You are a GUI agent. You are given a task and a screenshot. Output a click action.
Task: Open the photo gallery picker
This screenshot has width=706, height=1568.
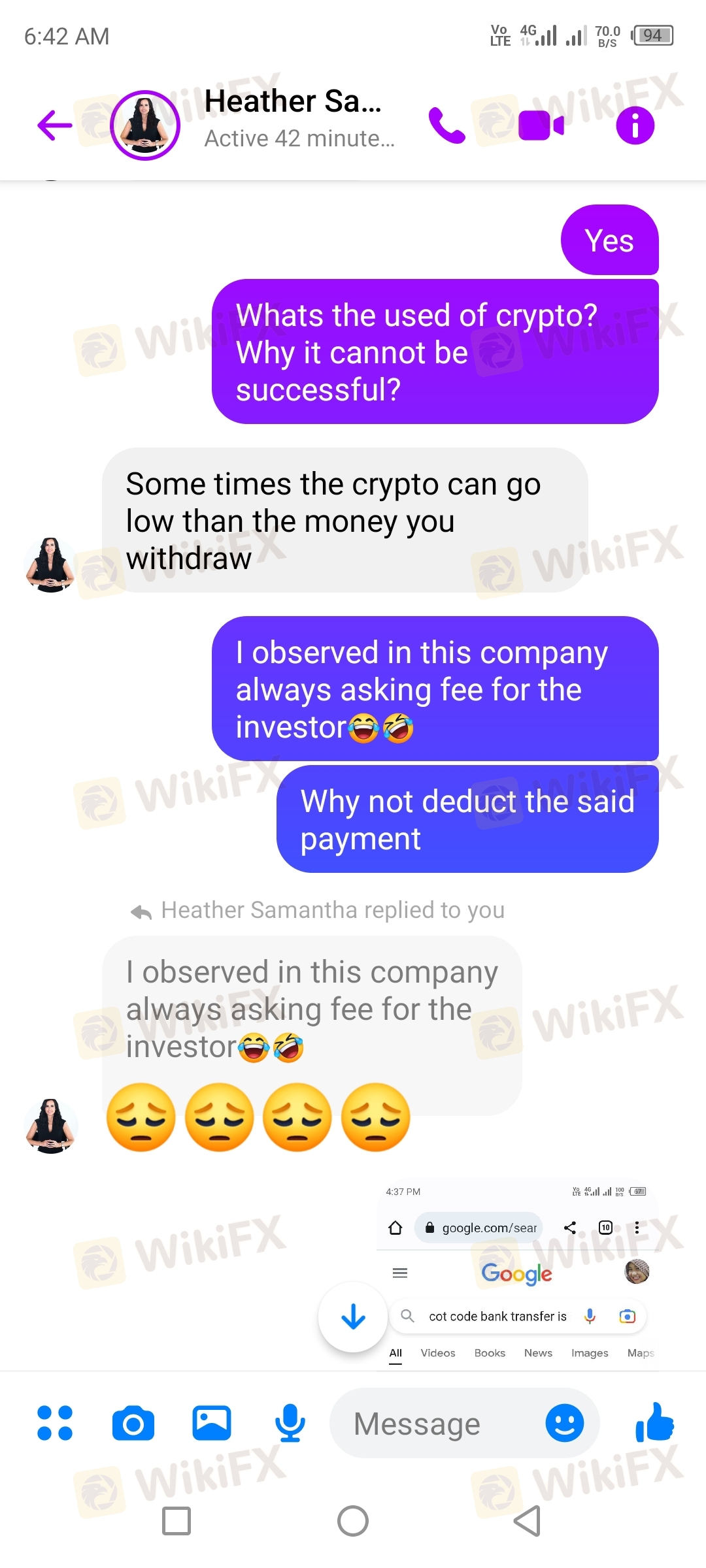point(212,1423)
